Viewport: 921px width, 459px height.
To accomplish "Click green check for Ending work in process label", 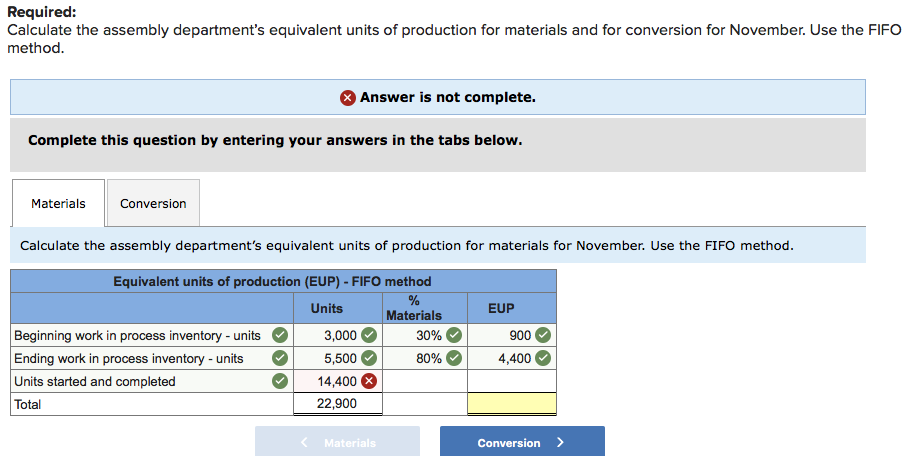I will 281,358.
